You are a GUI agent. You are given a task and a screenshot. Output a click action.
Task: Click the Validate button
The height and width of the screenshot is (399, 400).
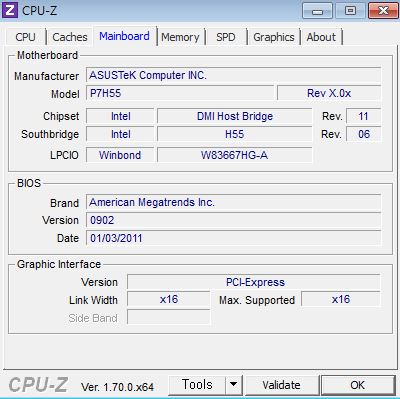coord(281,385)
